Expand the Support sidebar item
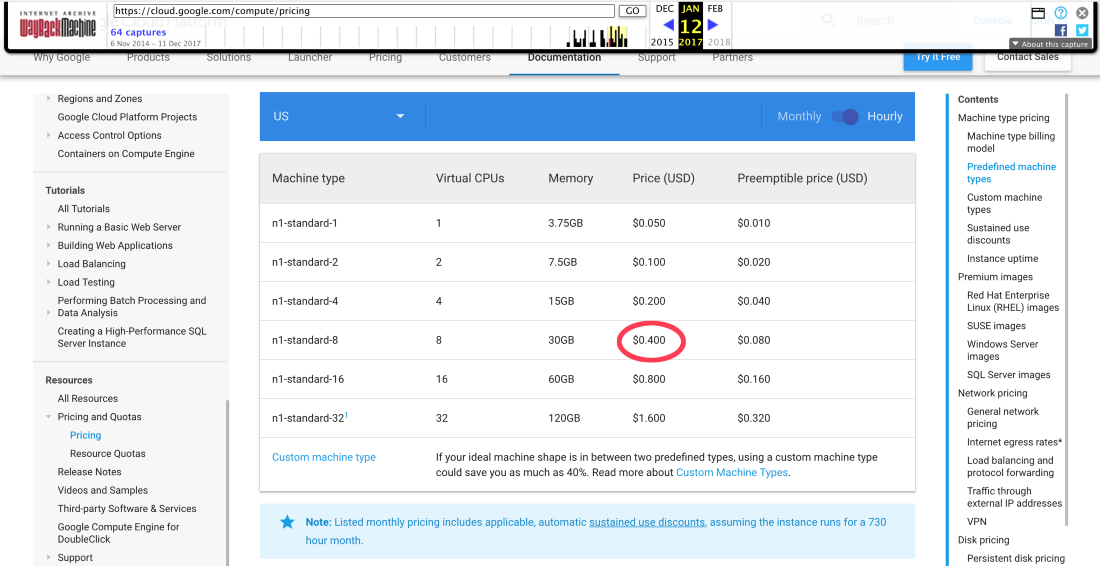This screenshot has height=566, width=1100. (48, 558)
